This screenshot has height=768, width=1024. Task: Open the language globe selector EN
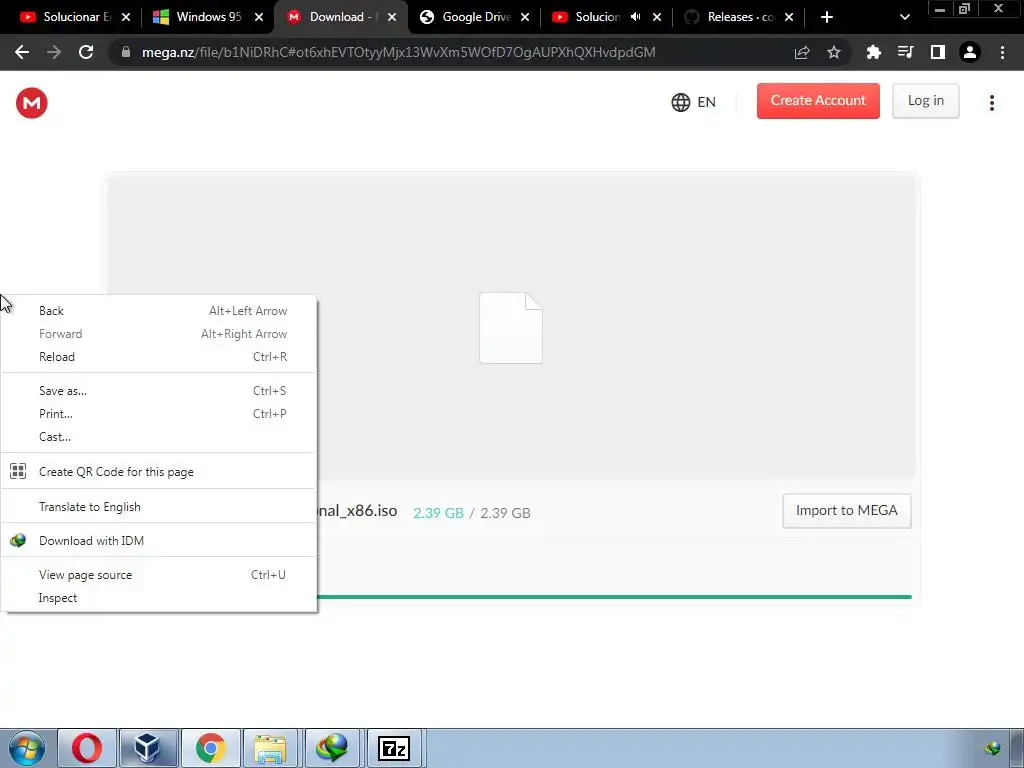point(694,102)
